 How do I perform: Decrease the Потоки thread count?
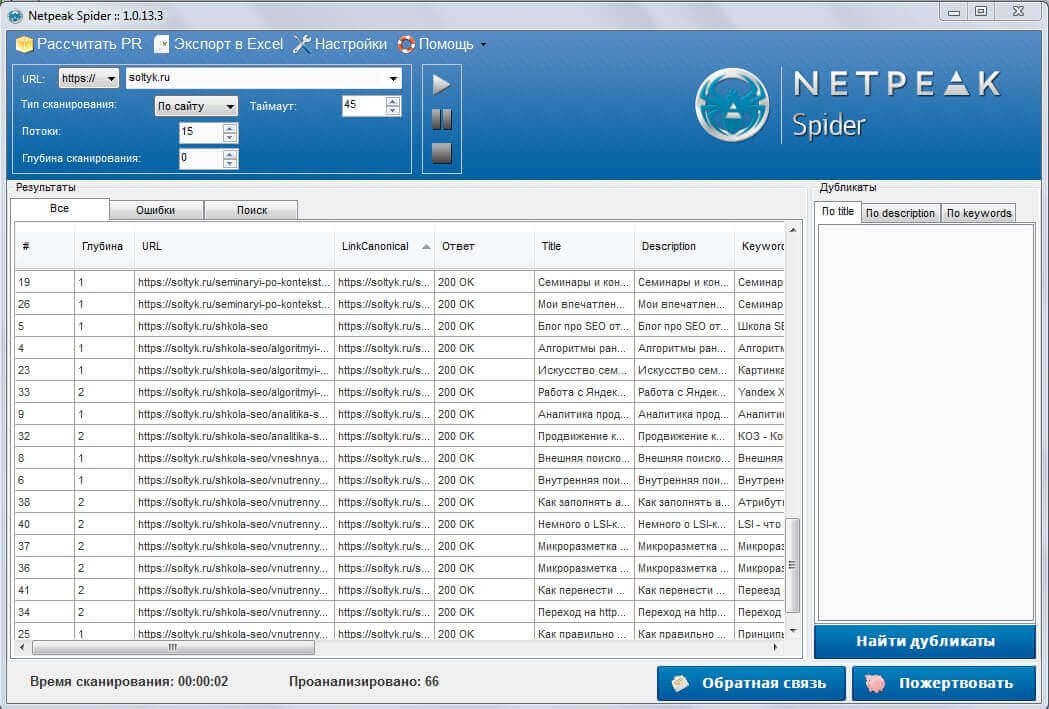point(230,137)
